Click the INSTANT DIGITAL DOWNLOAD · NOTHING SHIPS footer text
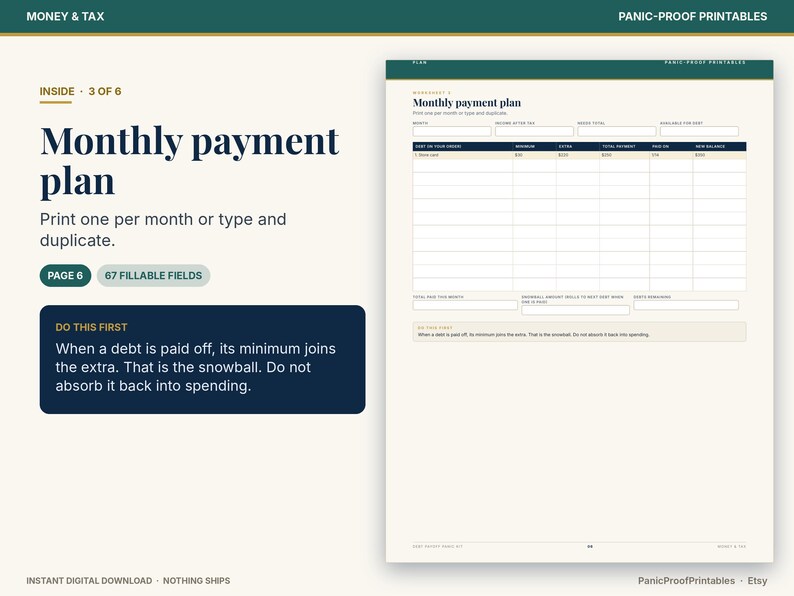 click(x=128, y=580)
